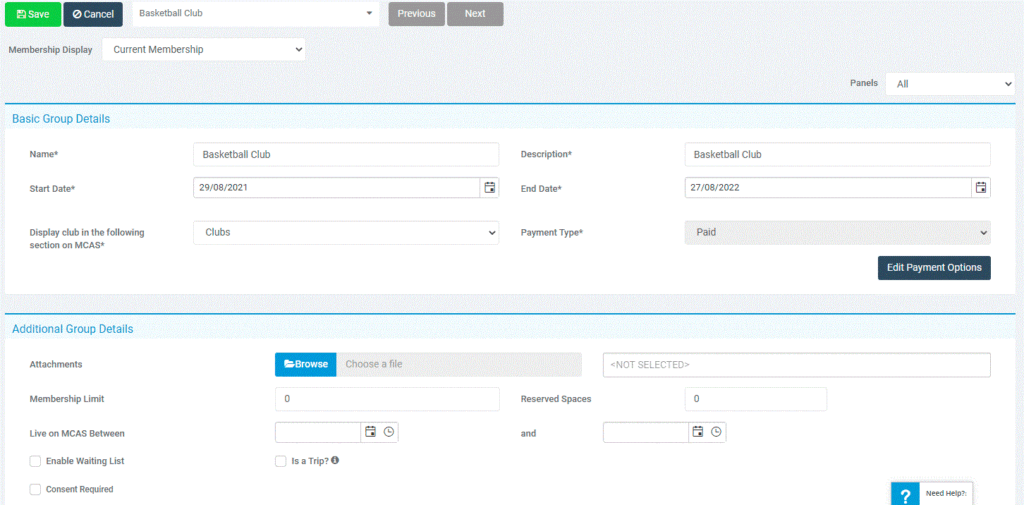The height and width of the screenshot is (505, 1024).
Task: Click the Start Date field
Action: tap(337, 187)
